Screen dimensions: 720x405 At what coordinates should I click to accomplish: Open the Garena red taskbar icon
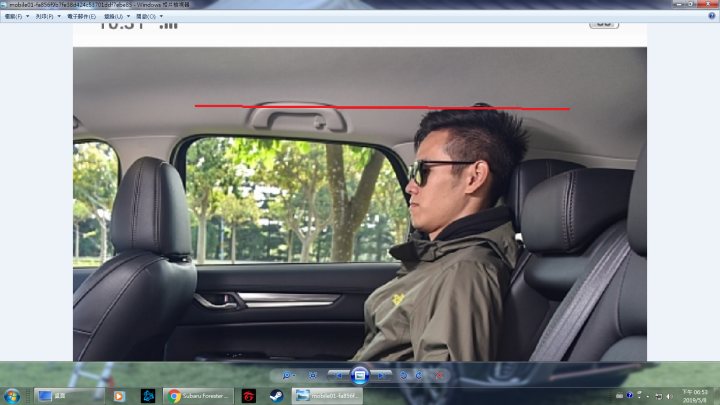pyautogui.click(x=248, y=396)
